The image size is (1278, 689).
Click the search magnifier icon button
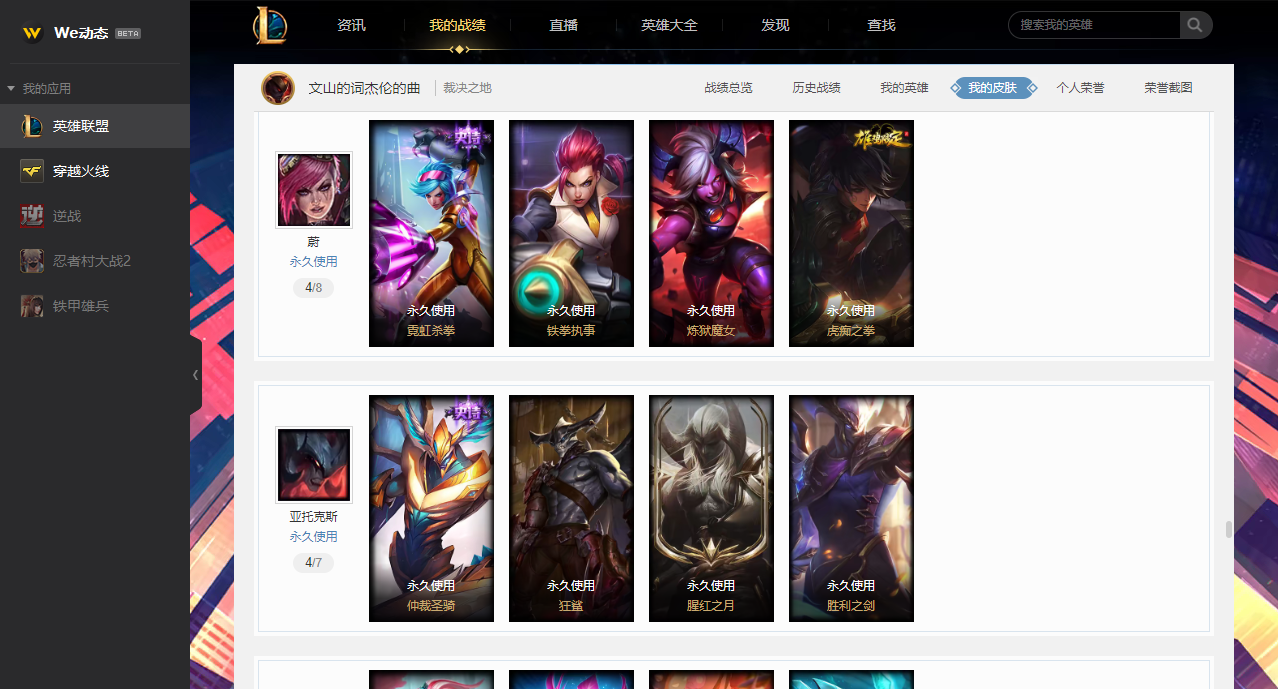coord(1196,25)
